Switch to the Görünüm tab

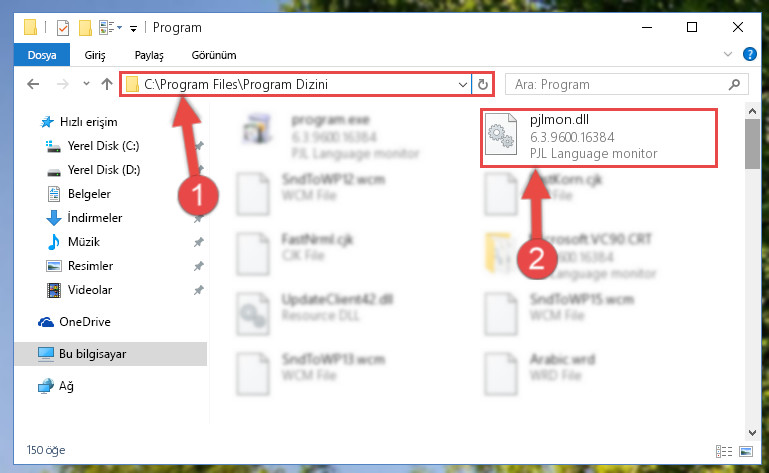214,55
